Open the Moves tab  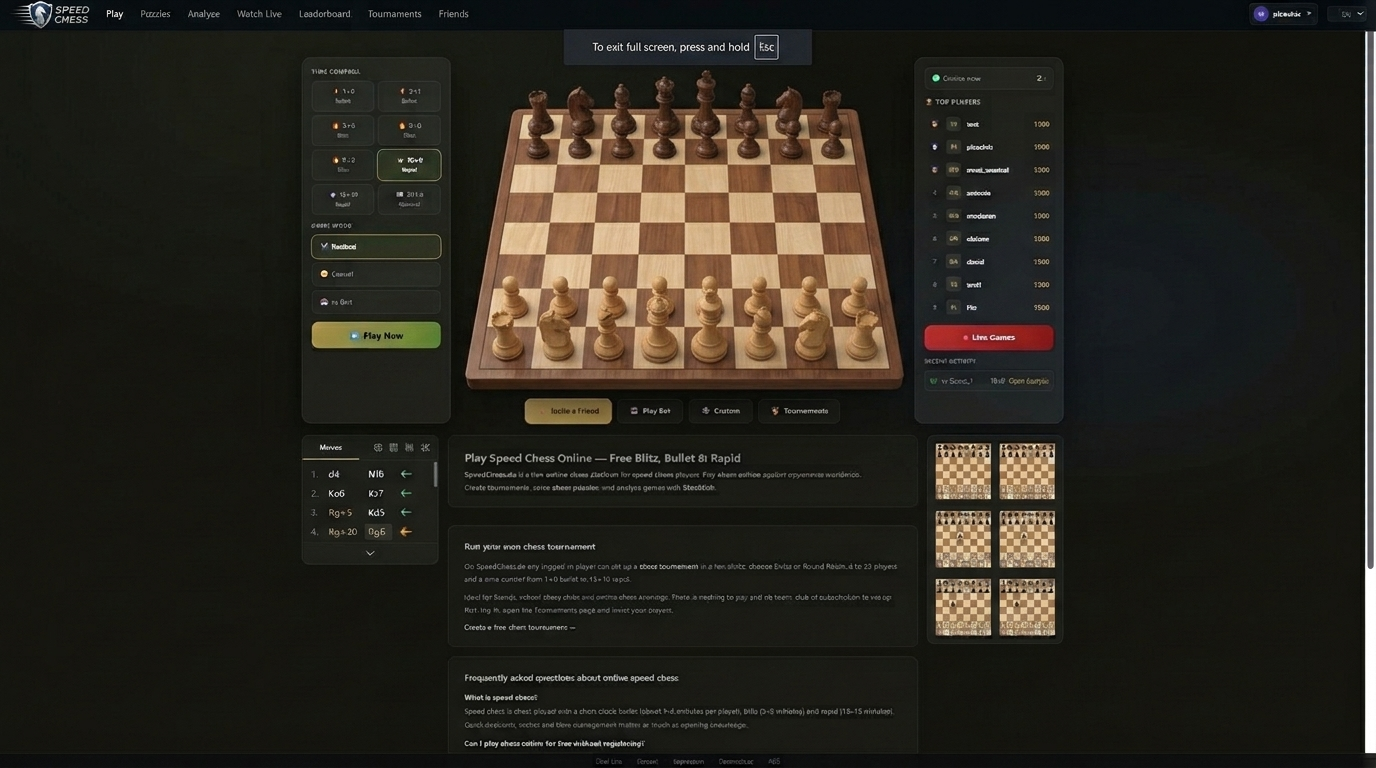coord(331,447)
